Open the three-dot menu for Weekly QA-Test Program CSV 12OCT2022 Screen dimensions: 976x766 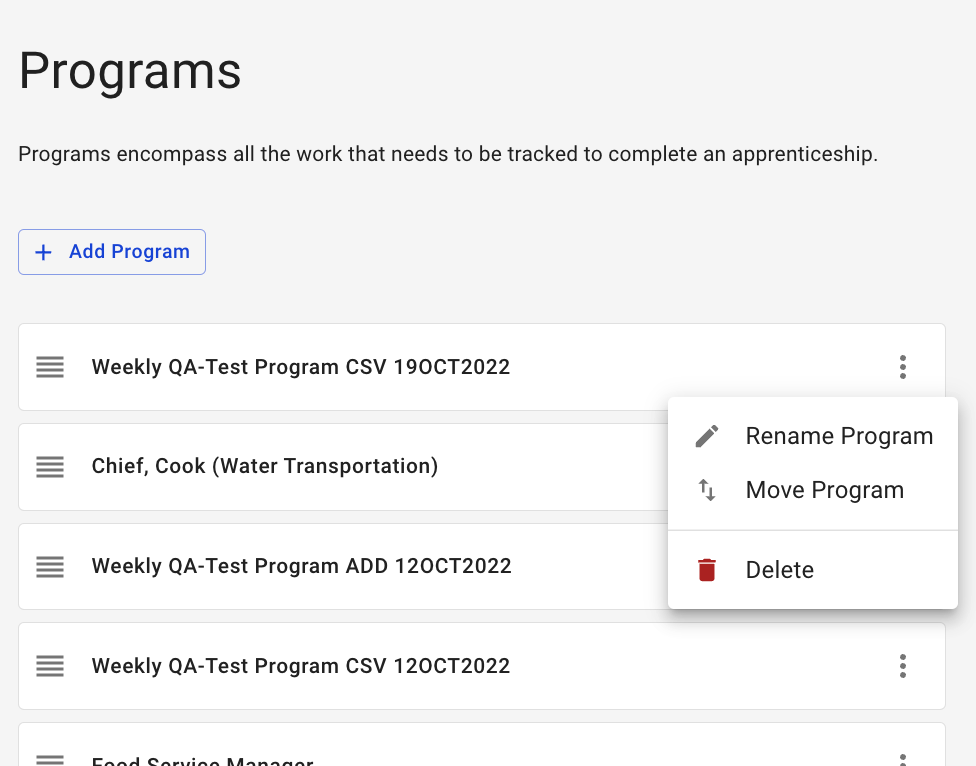pos(903,666)
